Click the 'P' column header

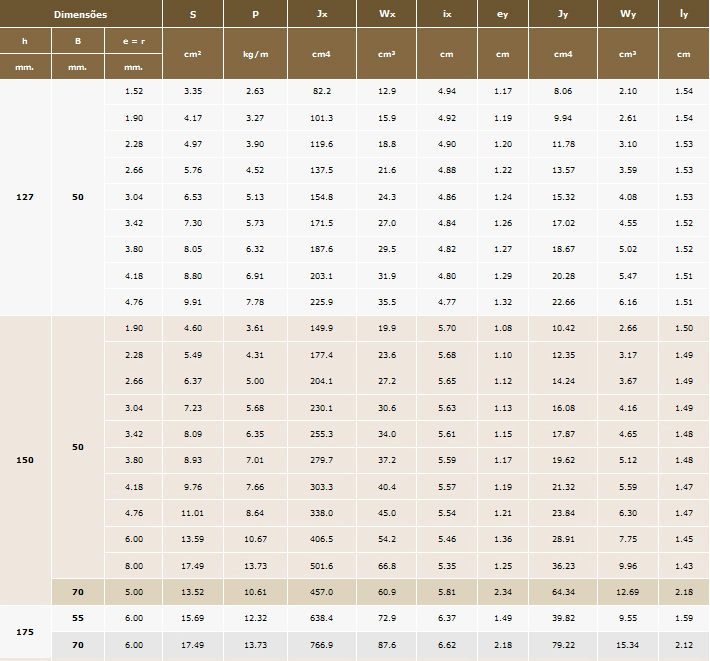click(x=255, y=14)
